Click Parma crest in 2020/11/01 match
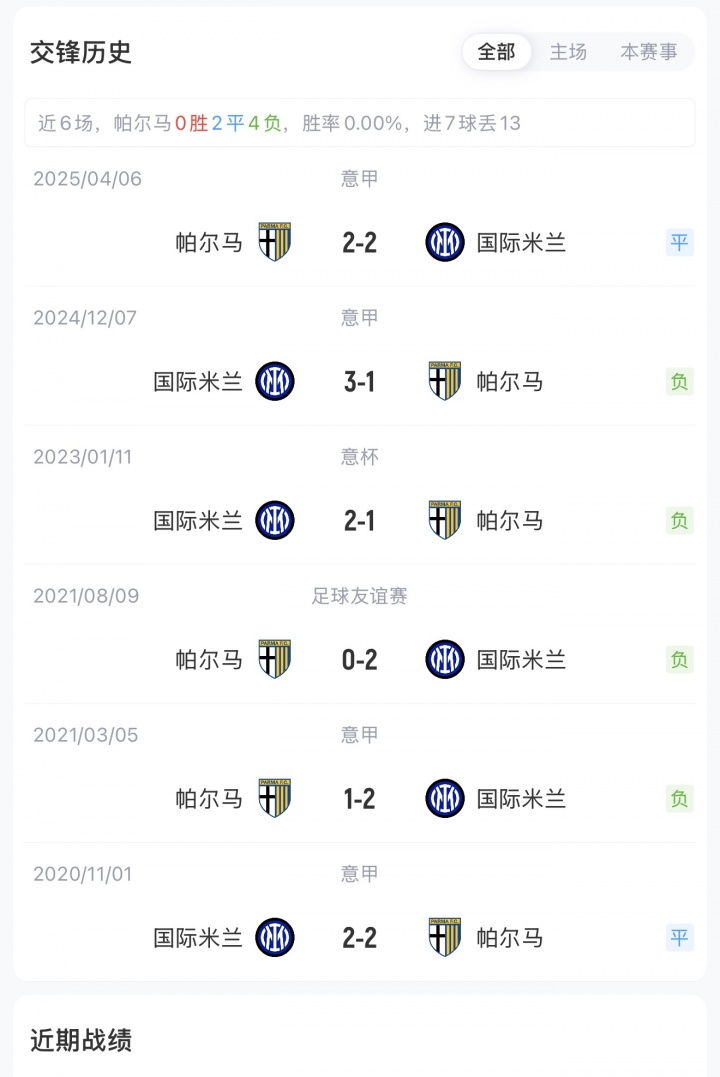This screenshot has height=1077, width=720. (445, 937)
